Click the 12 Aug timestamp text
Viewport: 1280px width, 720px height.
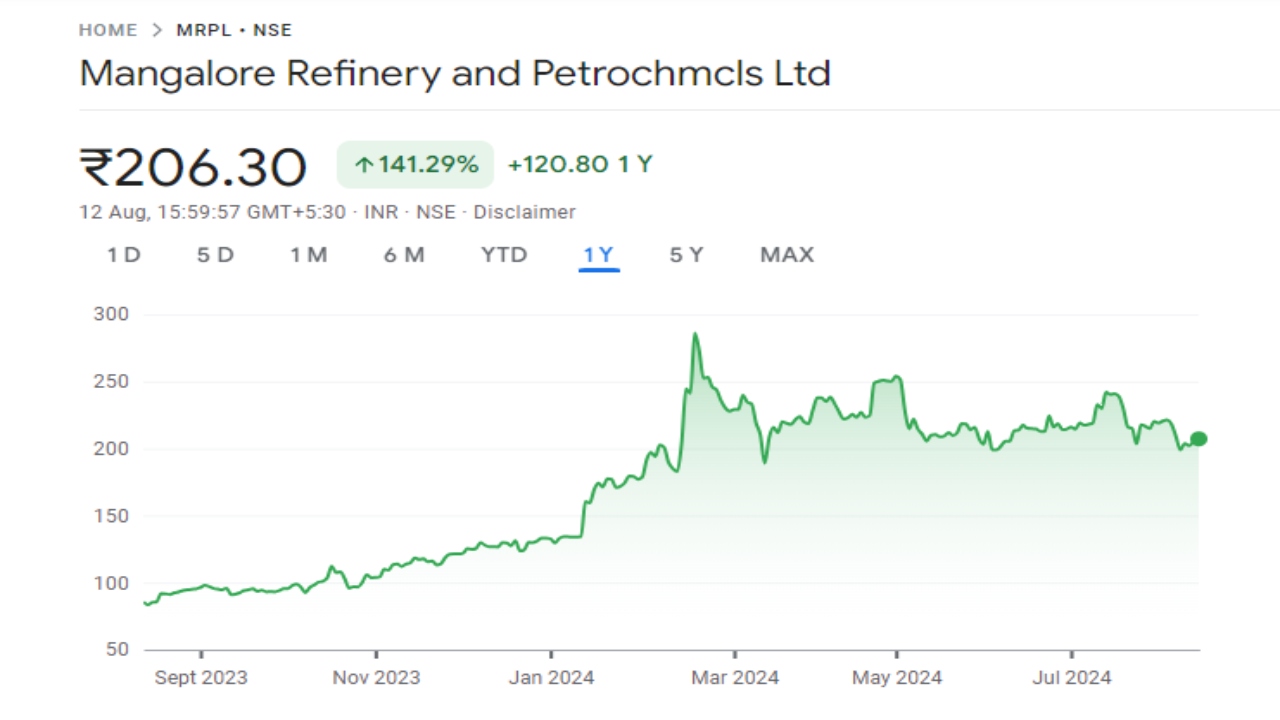point(212,212)
